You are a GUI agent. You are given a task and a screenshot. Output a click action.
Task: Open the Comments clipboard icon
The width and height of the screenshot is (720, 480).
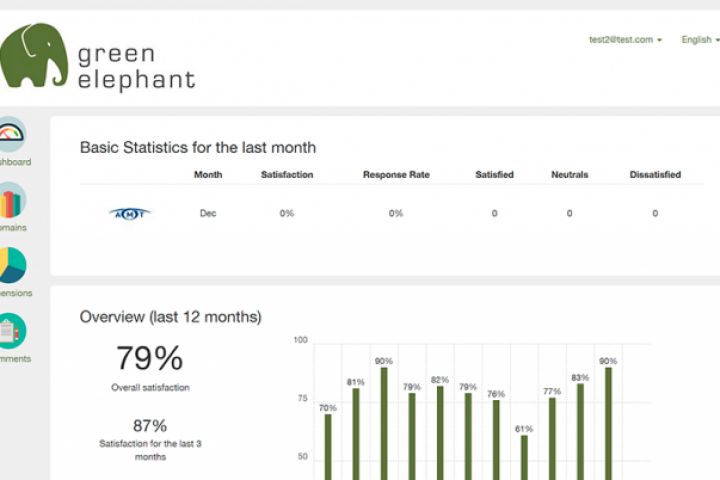click(x=11, y=332)
